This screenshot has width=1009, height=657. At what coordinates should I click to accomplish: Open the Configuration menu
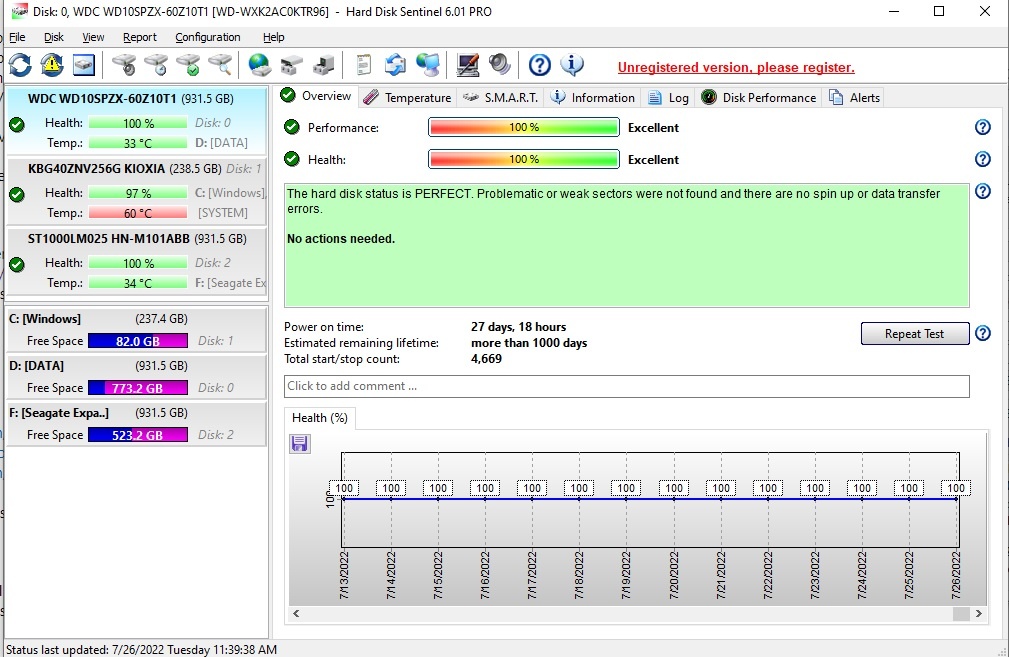208,37
